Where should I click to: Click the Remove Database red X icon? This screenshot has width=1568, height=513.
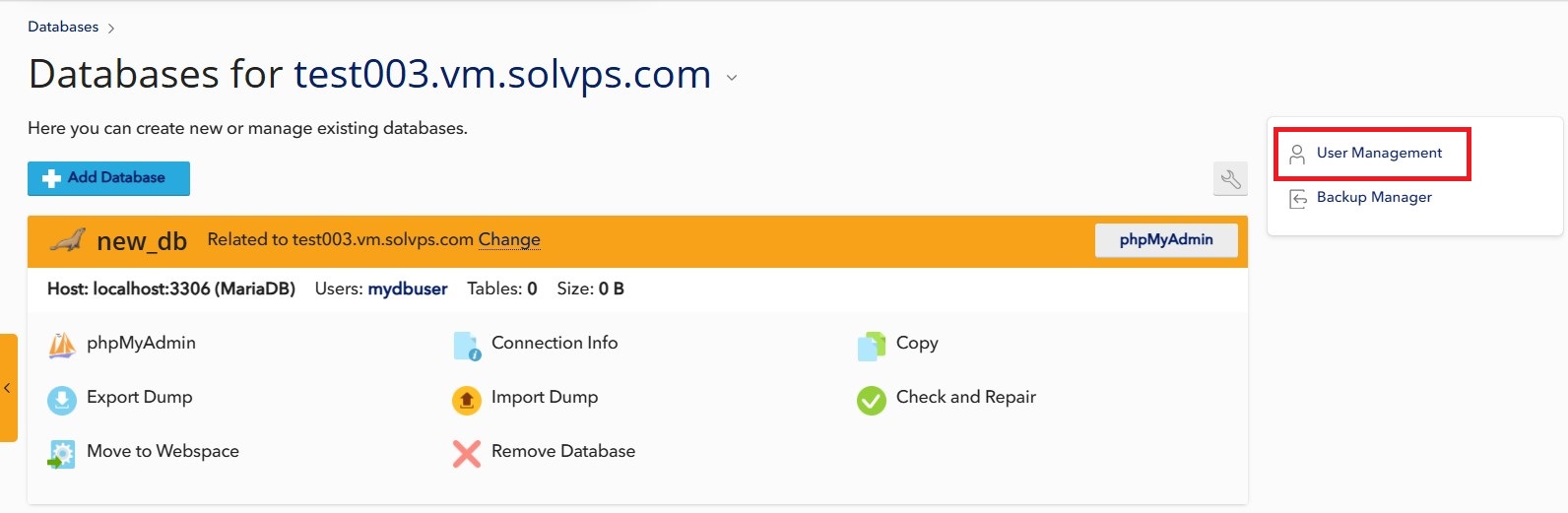coord(467,453)
